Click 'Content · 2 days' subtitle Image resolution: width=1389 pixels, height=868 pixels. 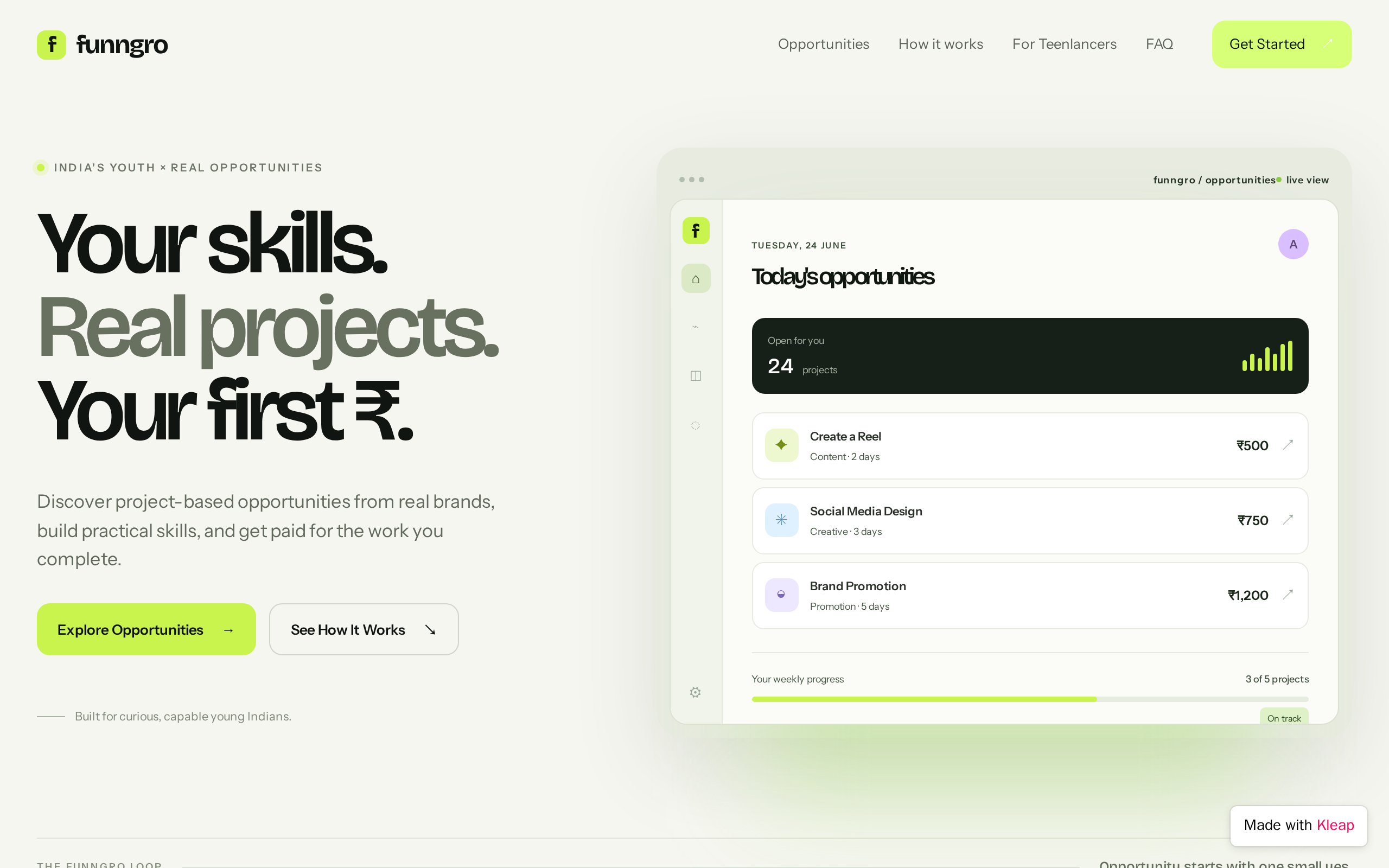(844, 457)
